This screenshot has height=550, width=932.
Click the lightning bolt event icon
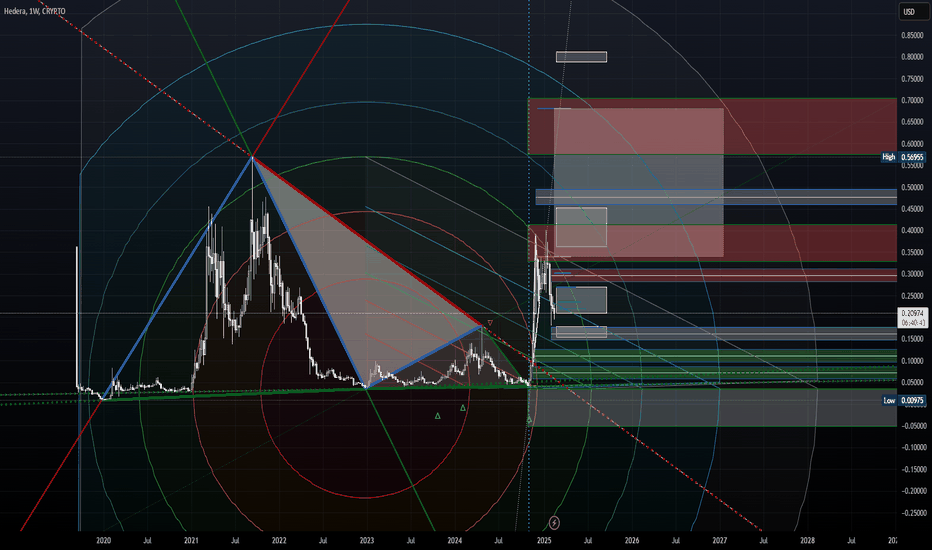tap(554, 523)
